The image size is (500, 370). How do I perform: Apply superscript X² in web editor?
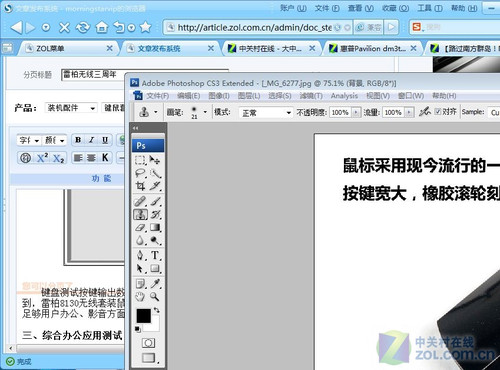(42, 157)
